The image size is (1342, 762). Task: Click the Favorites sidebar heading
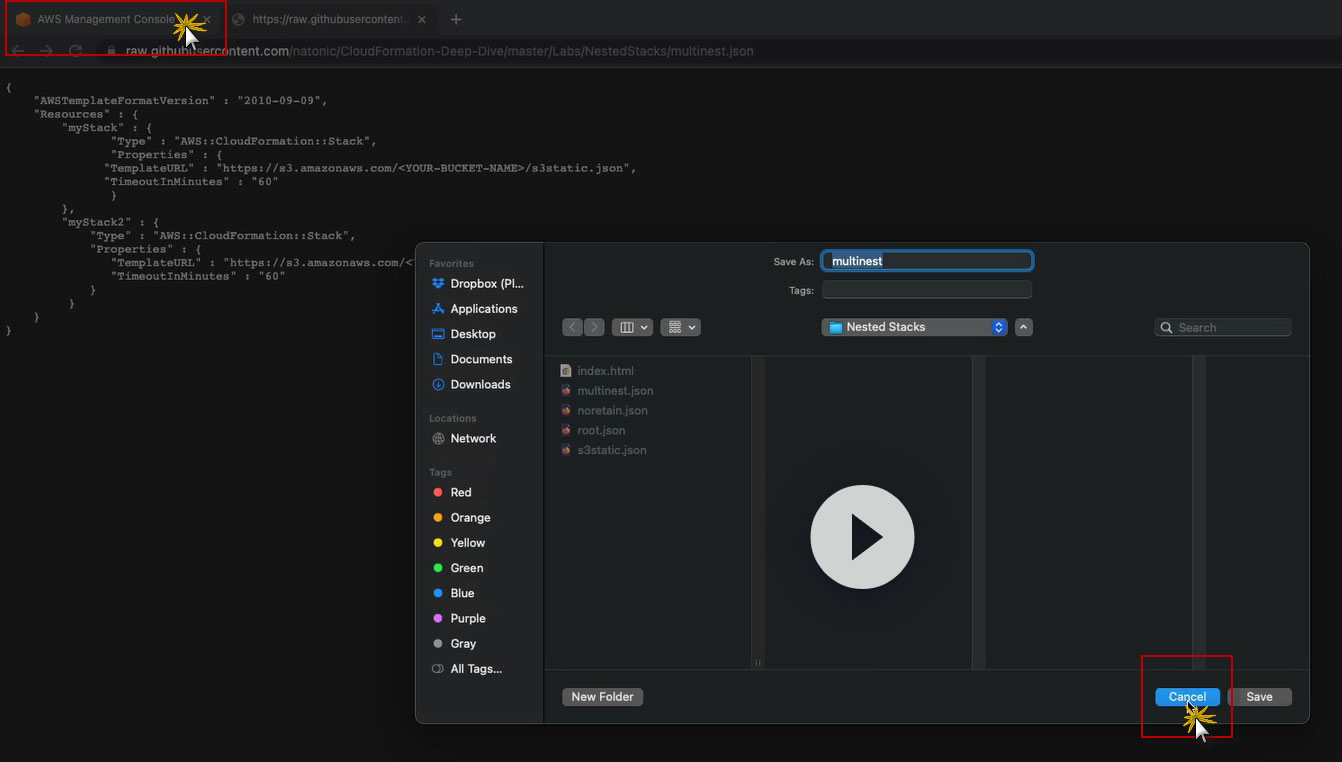tap(451, 264)
